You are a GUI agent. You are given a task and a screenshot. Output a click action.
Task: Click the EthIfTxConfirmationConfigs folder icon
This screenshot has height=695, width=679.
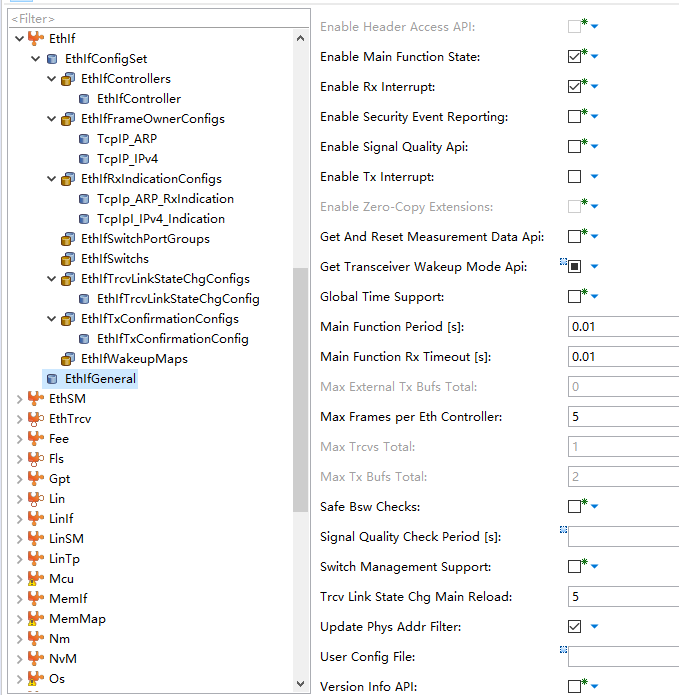pos(68,319)
